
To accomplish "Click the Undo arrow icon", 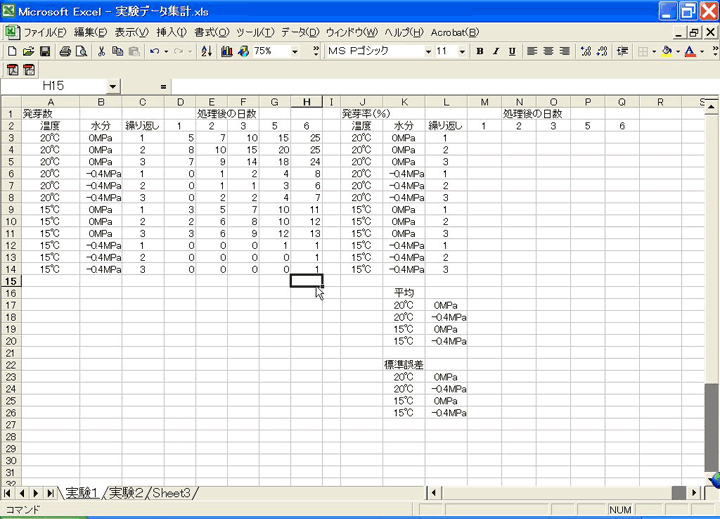I will (x=154, y=51).
